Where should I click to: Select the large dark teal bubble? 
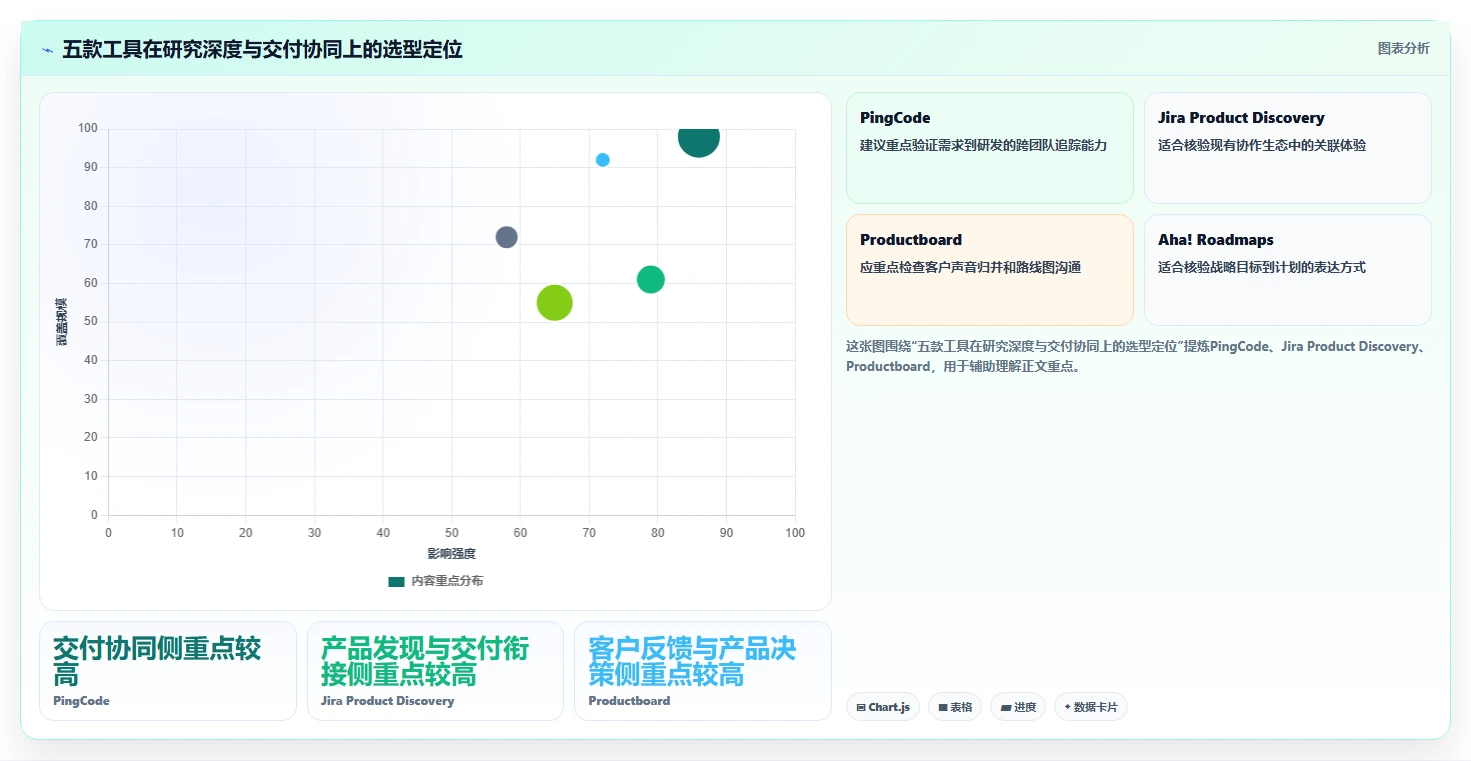(x=698, y=137)
